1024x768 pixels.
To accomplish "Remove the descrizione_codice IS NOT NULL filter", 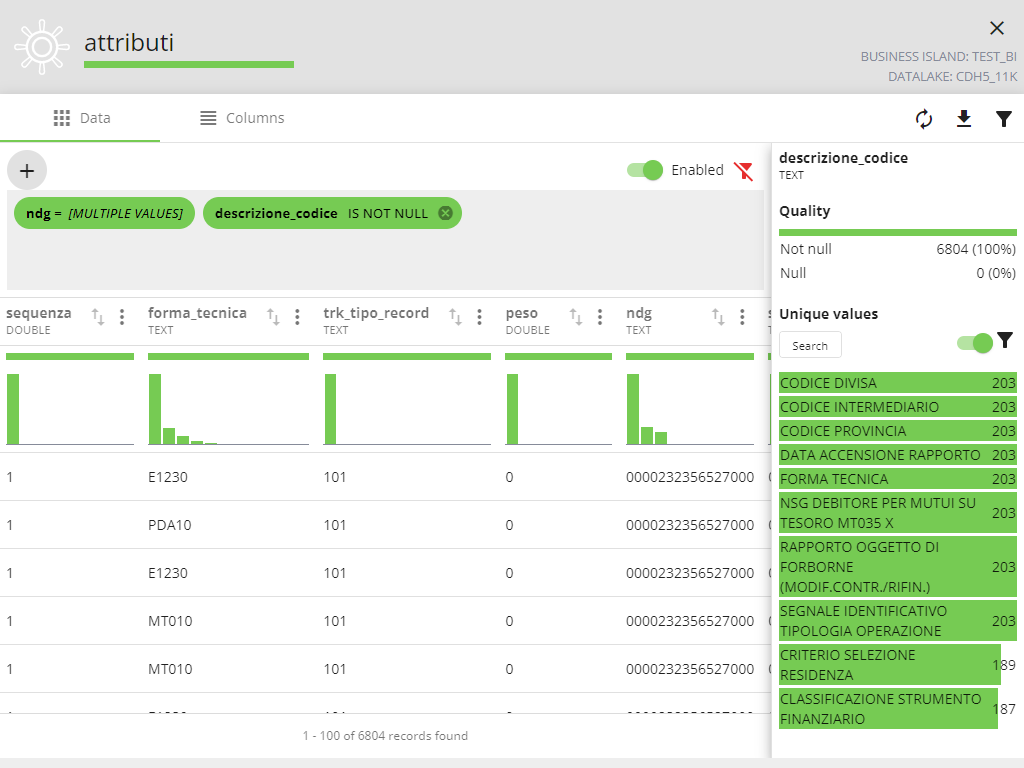I will (445, 213).
